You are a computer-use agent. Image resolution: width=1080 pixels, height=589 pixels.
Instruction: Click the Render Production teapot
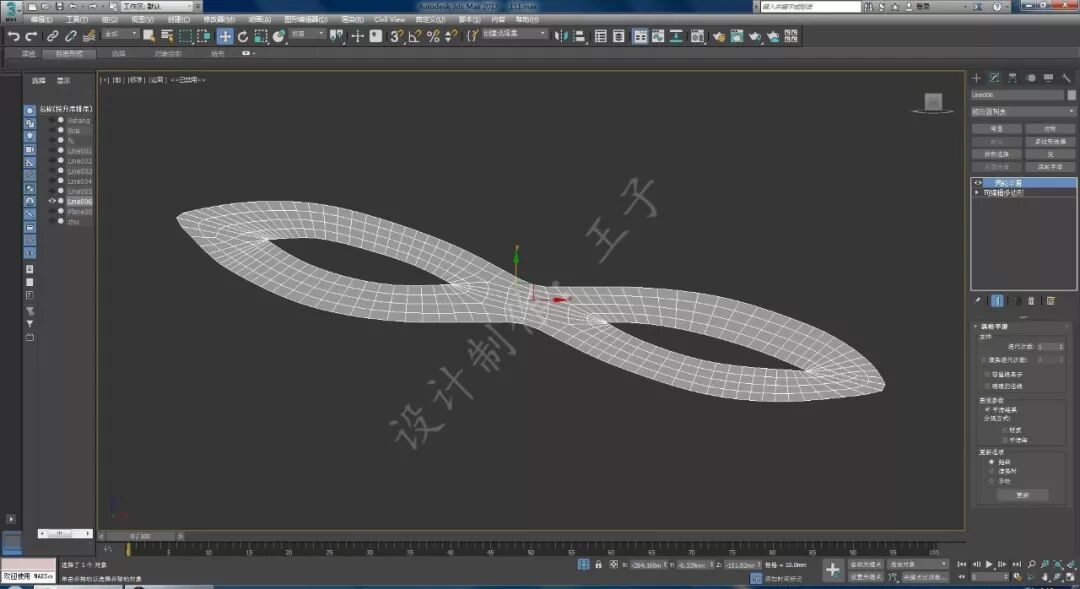coord(755,36)
